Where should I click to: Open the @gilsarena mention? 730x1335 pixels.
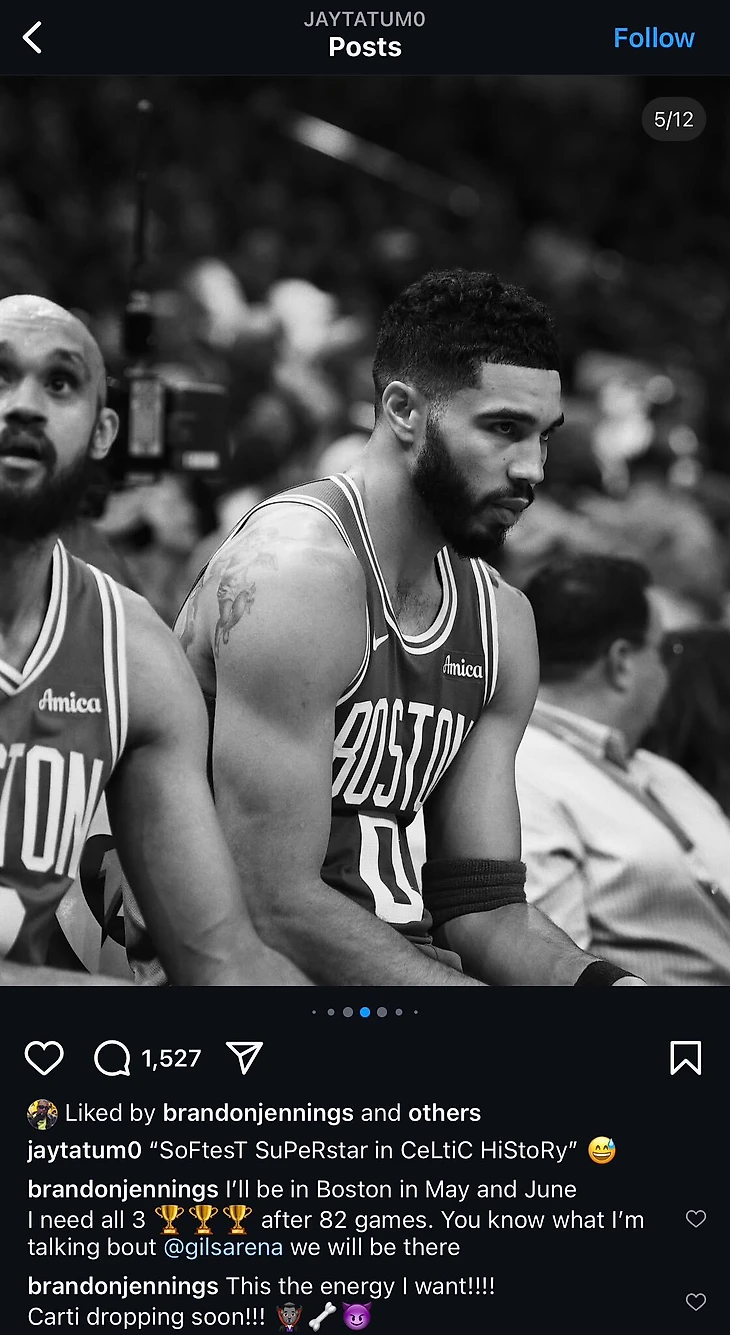point(223,1247)
